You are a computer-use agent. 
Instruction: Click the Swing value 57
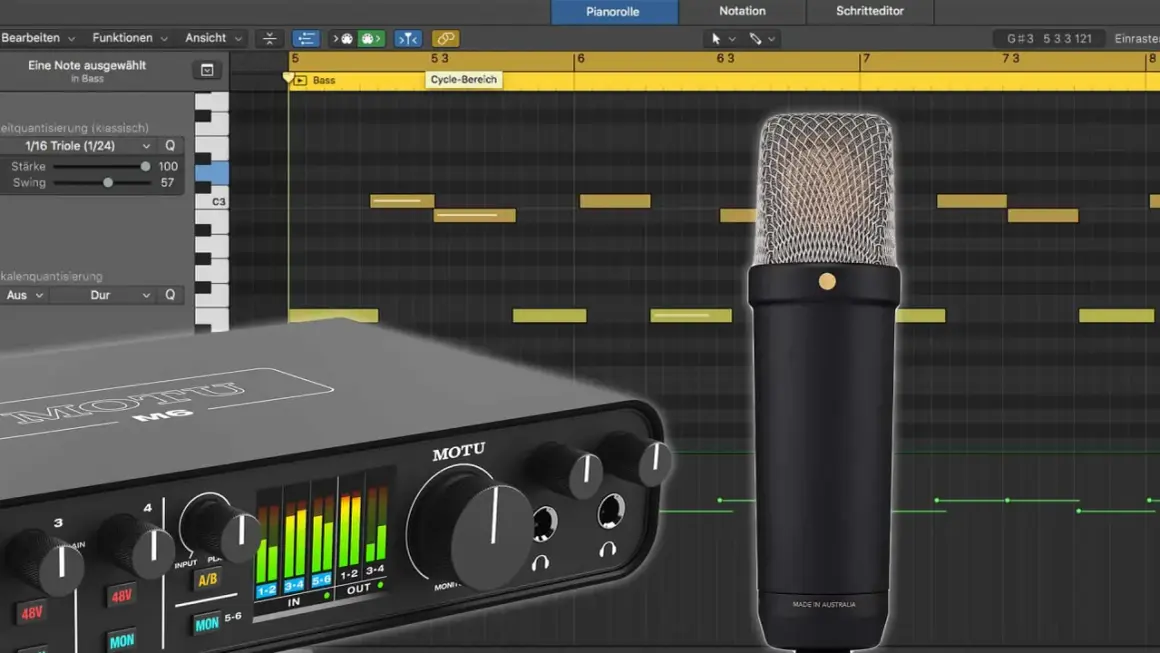coord(167,183)
